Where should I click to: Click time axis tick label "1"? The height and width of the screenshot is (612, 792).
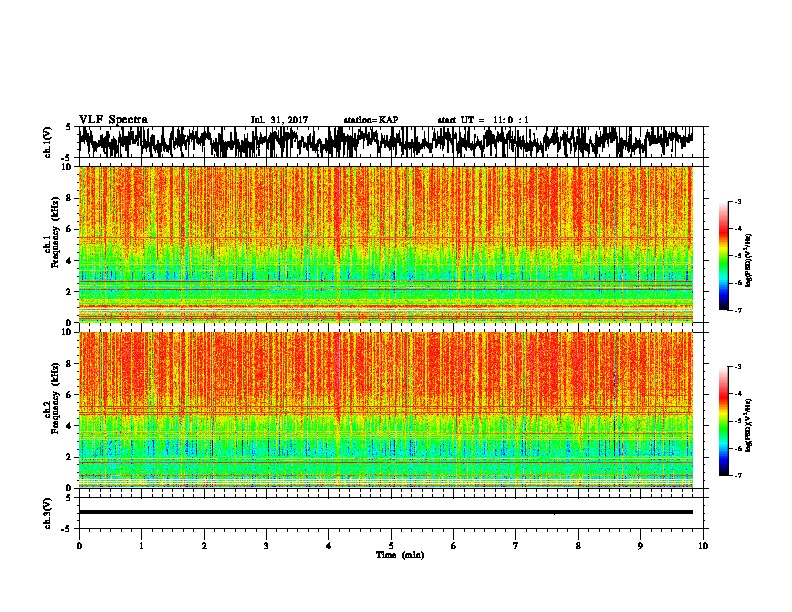[x=141, y=546]
